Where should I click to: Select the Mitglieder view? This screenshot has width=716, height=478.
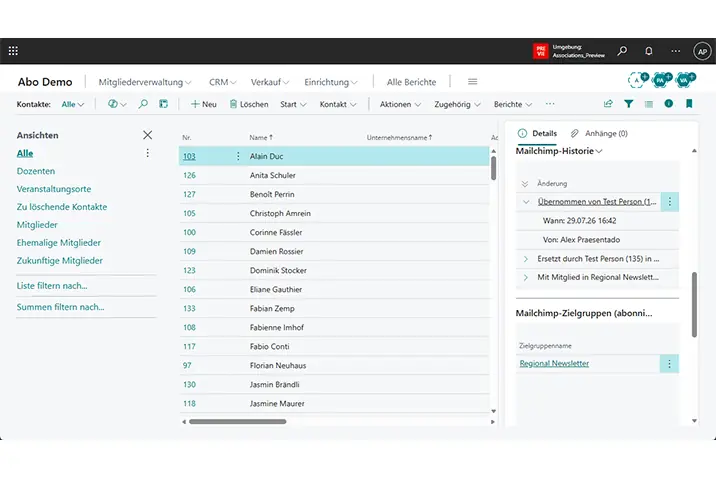click(37, 225)
